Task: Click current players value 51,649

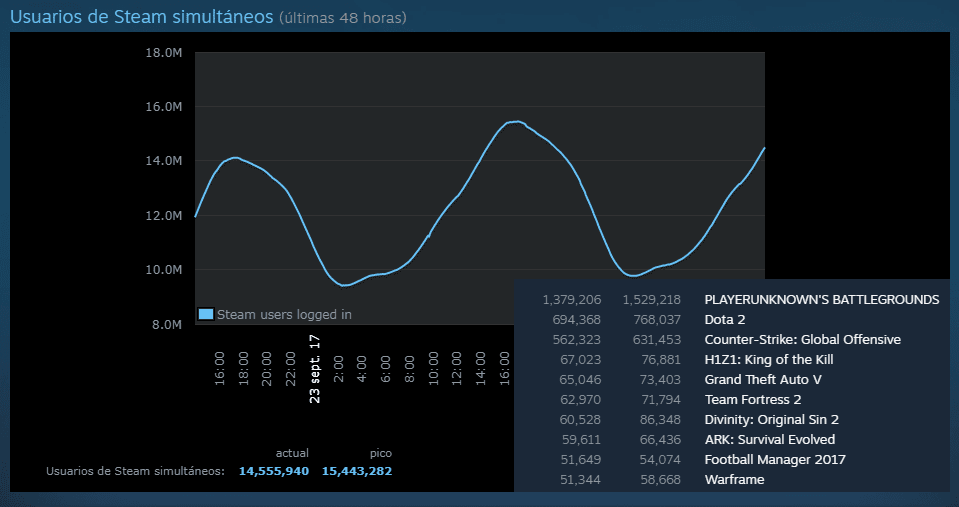Action: point(580,460)
